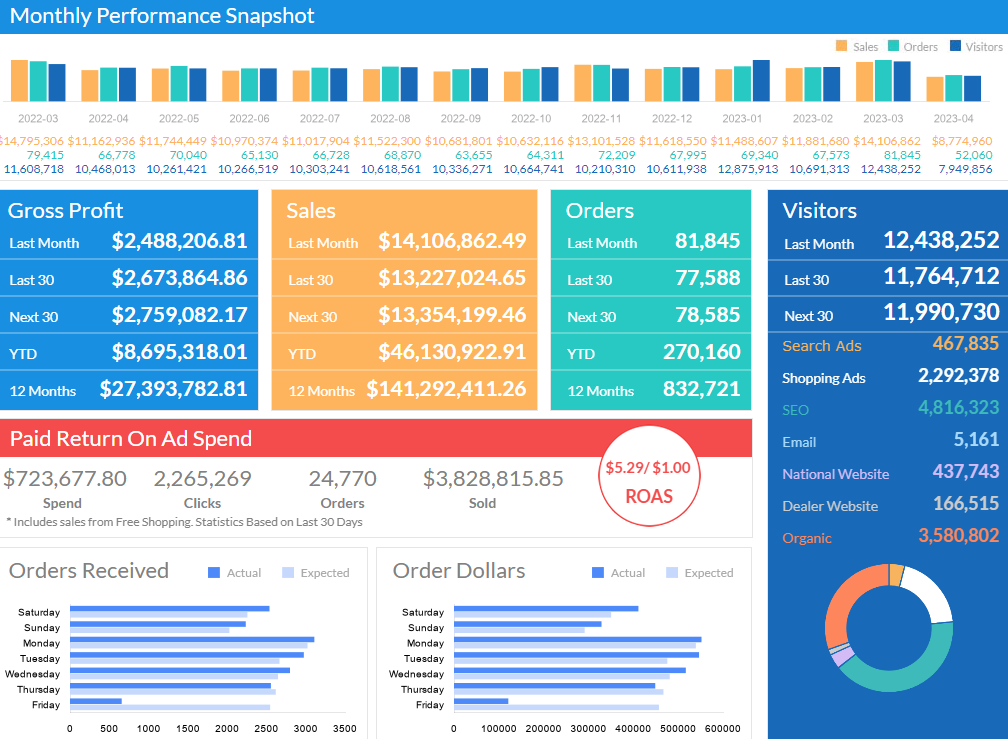This screenshot has height=739, width=1008.
Task: Click Friday actual bar in Orders Received
Action: (x=96, y=701)
